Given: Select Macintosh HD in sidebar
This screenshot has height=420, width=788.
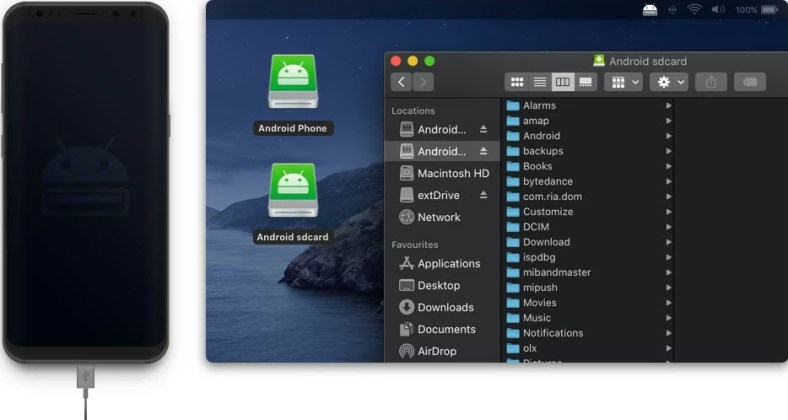Looking at the screenshot, I should (444, 173).
